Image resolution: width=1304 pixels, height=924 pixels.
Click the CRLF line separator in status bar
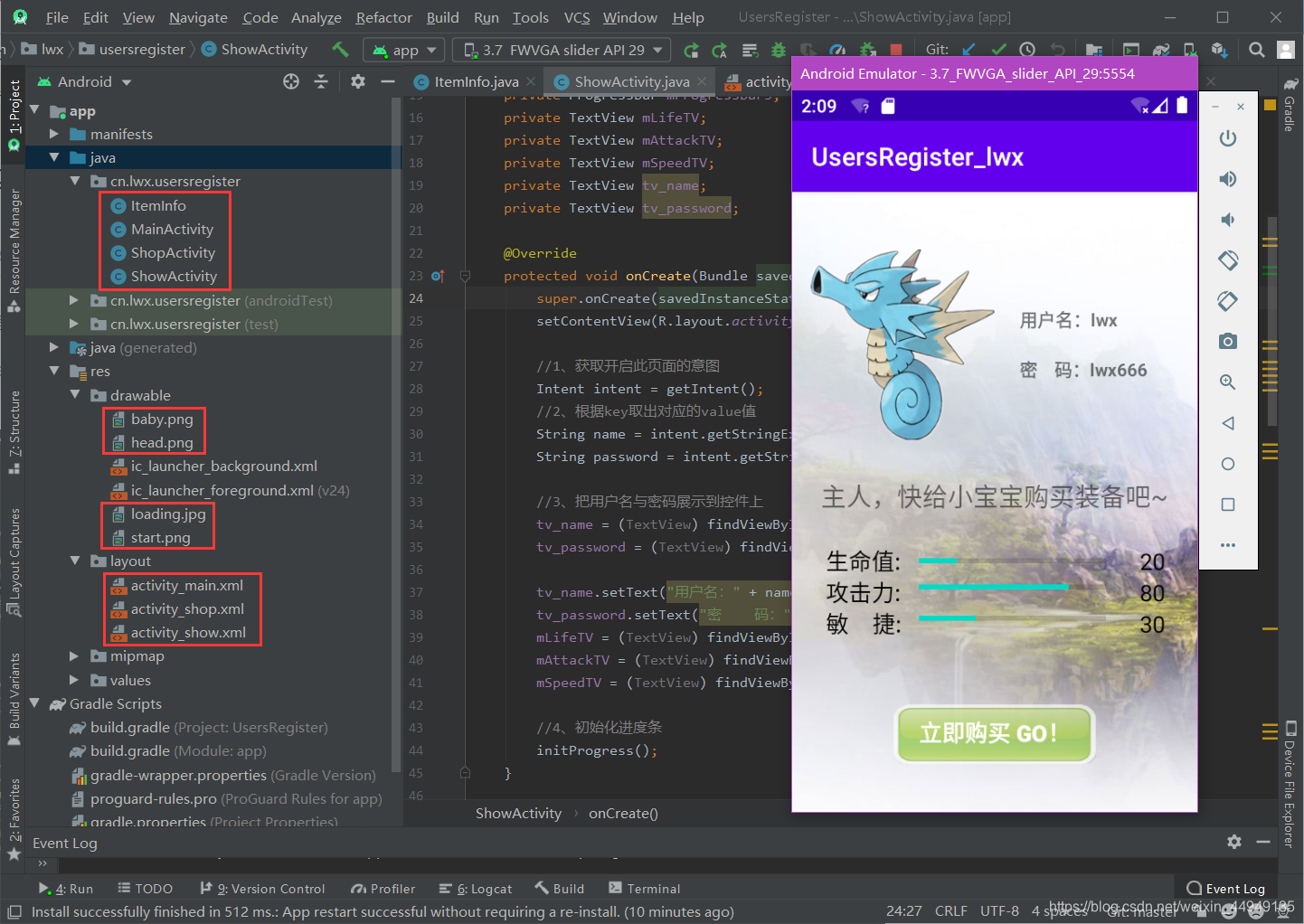pyautogui.click(x=950, y=911)
